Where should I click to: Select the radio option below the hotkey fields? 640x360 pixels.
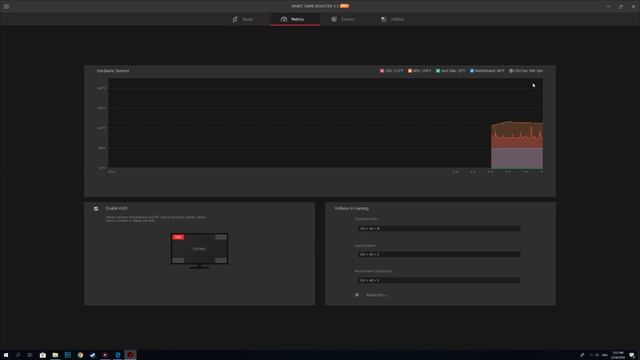coord(357,295)
